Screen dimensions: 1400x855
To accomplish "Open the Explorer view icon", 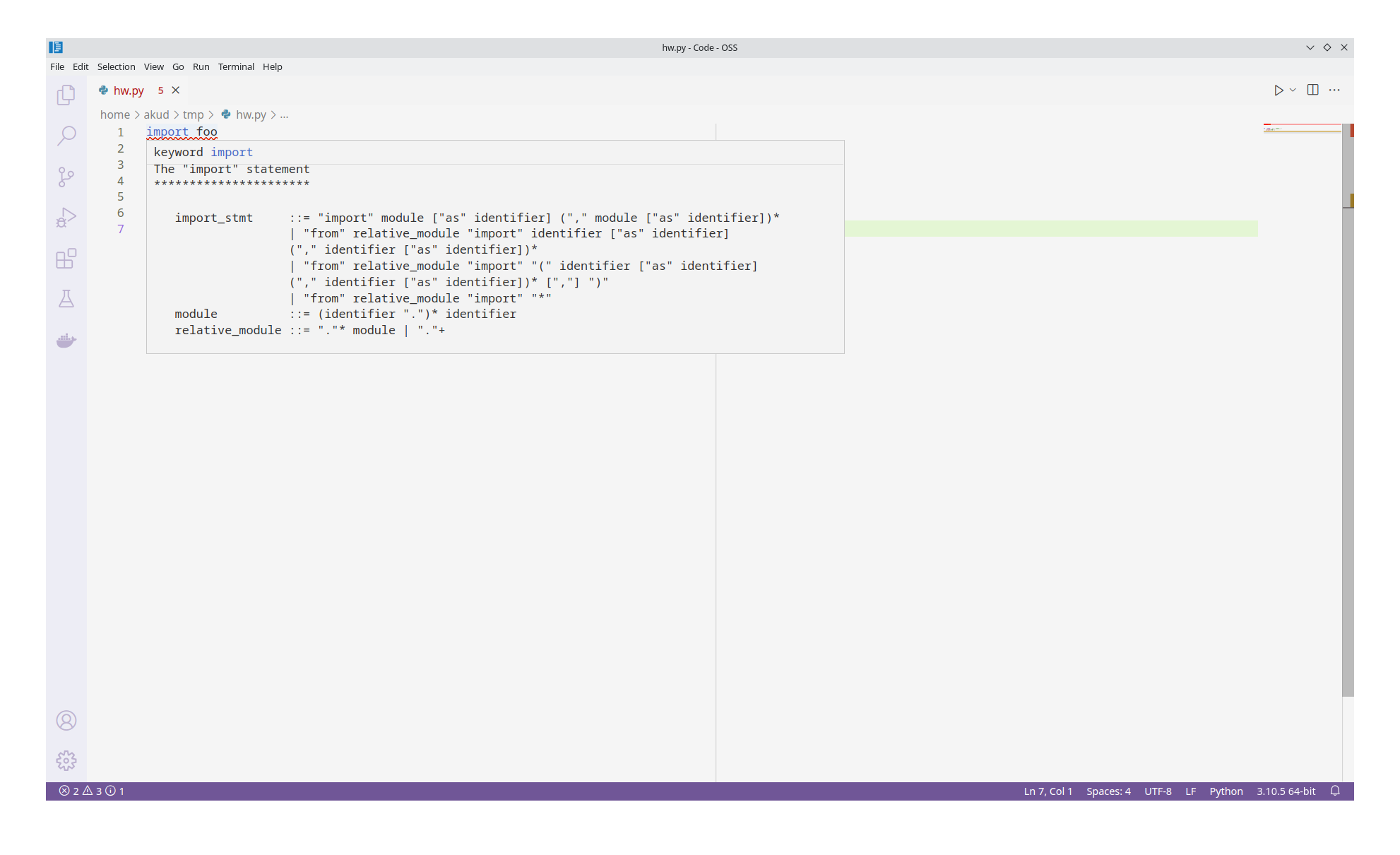I will [x=66, y=95].
